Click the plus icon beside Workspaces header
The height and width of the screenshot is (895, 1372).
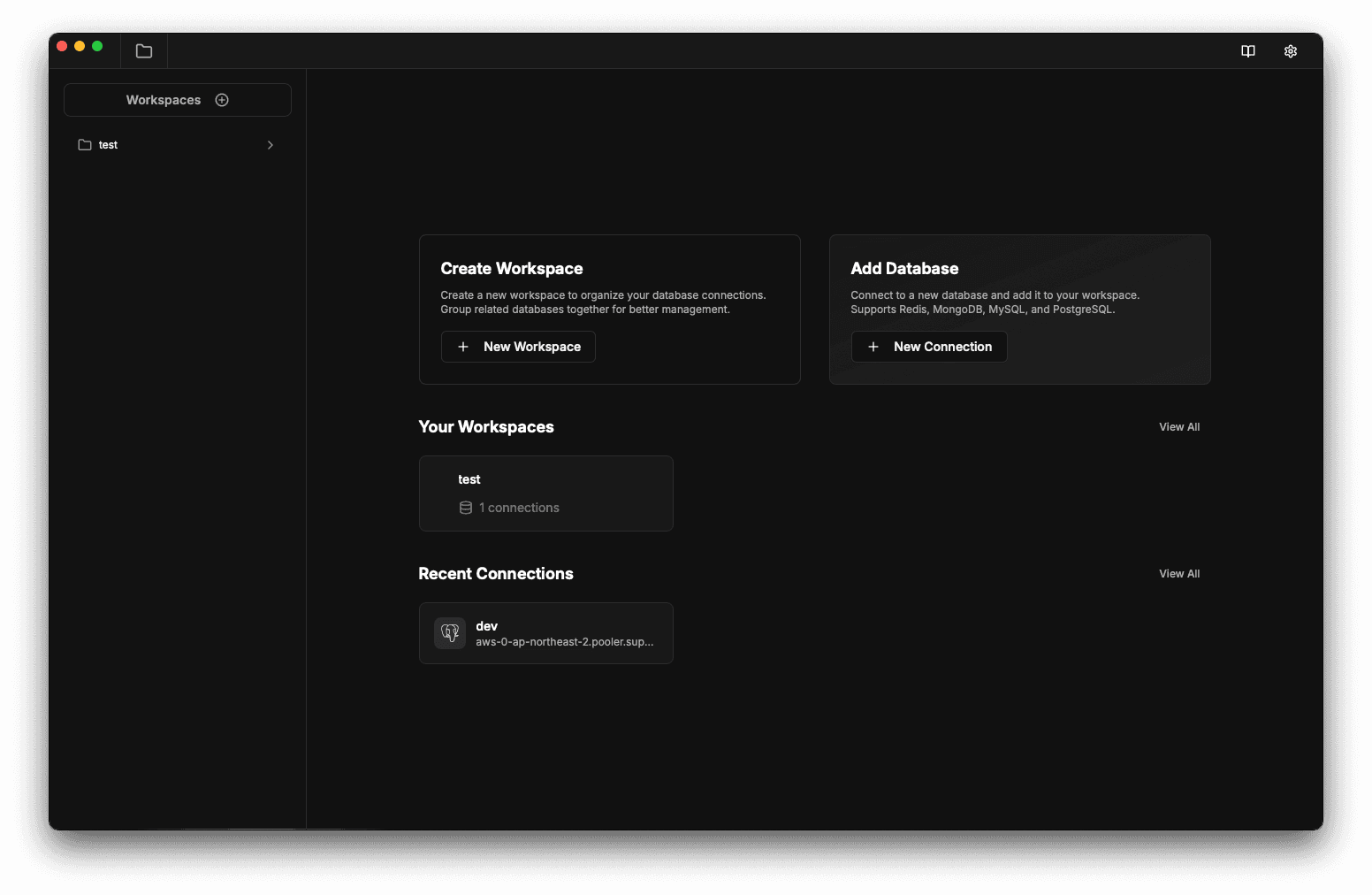pos(222,100)
